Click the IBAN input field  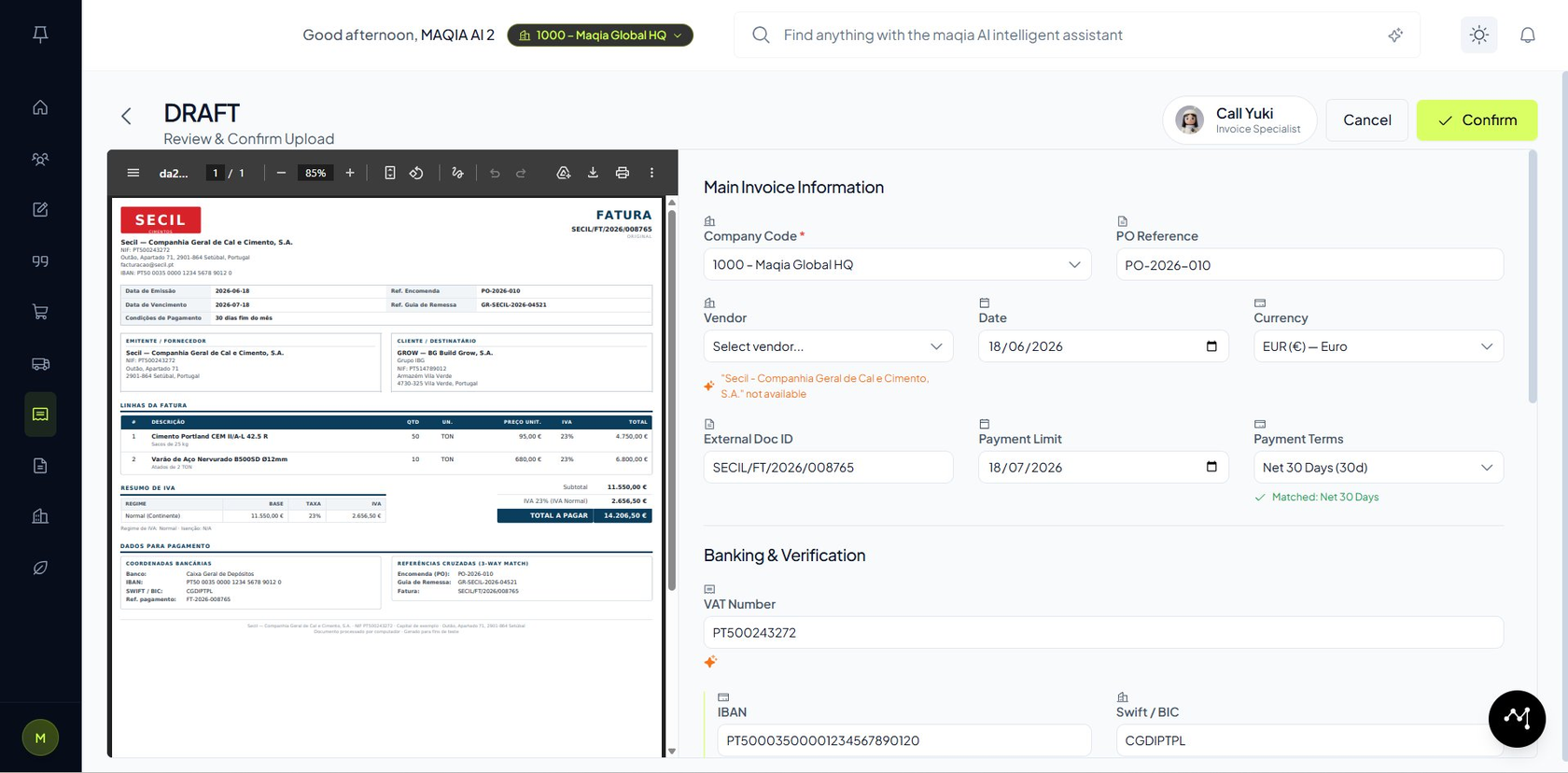coord(903,740)
